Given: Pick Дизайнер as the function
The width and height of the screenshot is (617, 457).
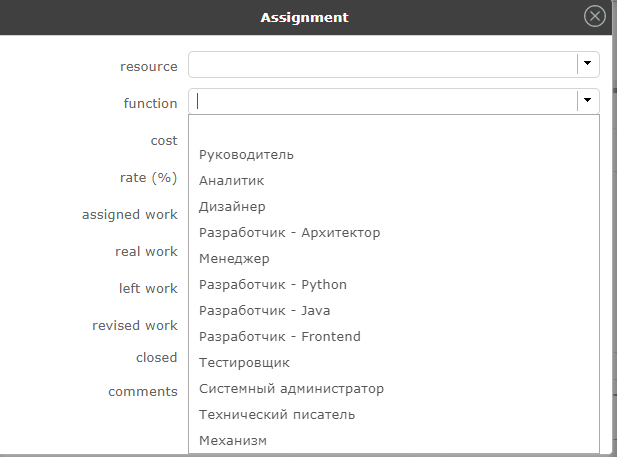Looking at the screenshot, I should tap(232, 207).
